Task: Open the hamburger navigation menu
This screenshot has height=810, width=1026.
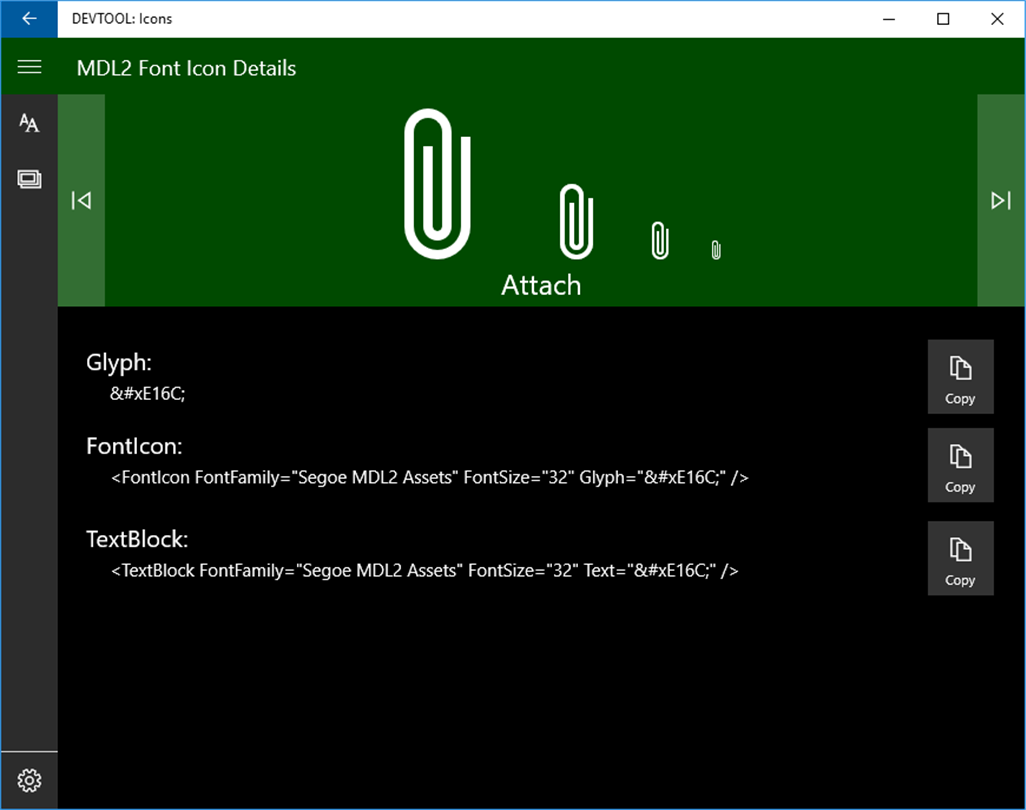Action: (29, 67)
